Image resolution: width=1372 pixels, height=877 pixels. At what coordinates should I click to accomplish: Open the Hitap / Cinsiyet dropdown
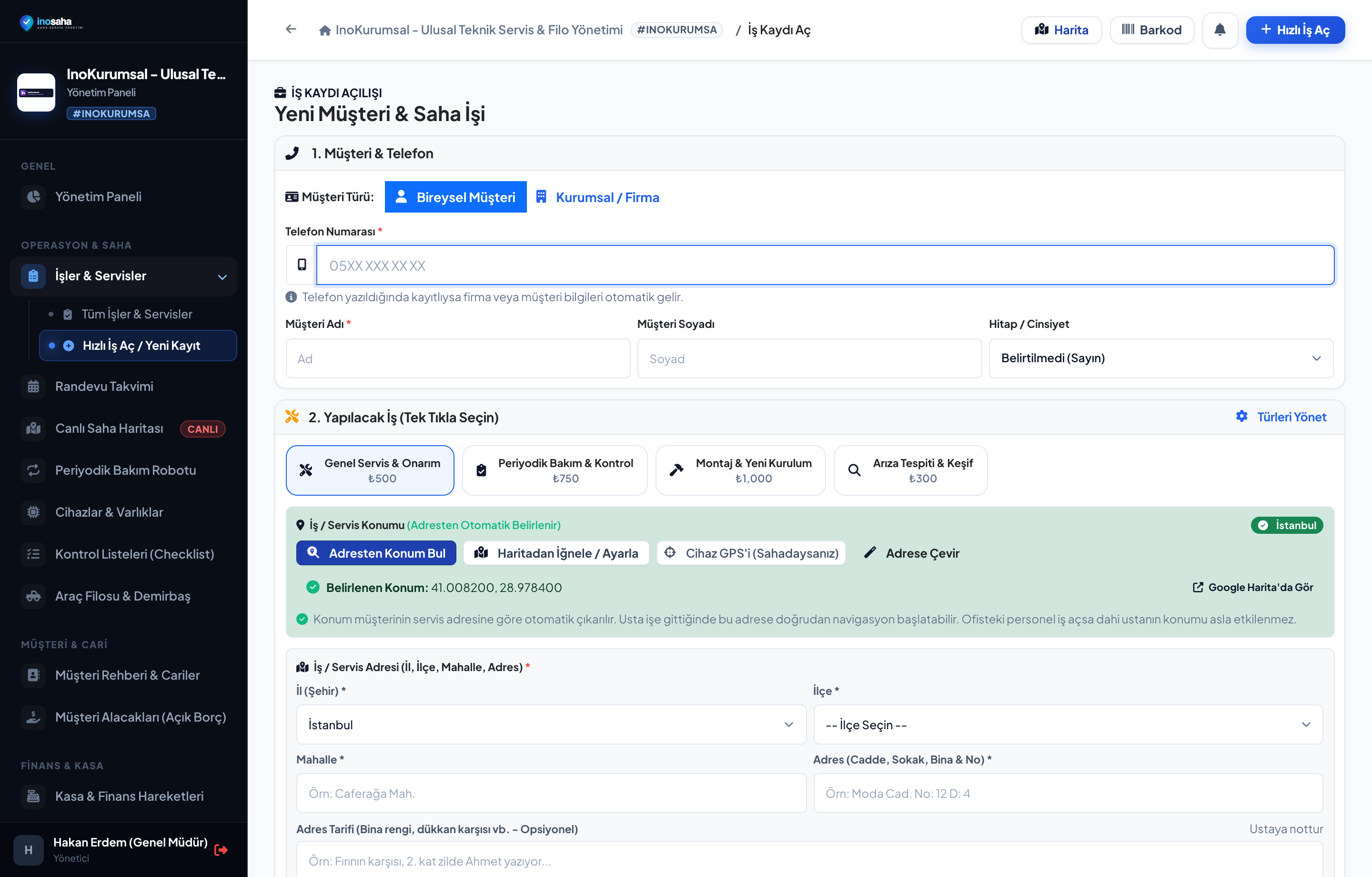point(1160,358)
